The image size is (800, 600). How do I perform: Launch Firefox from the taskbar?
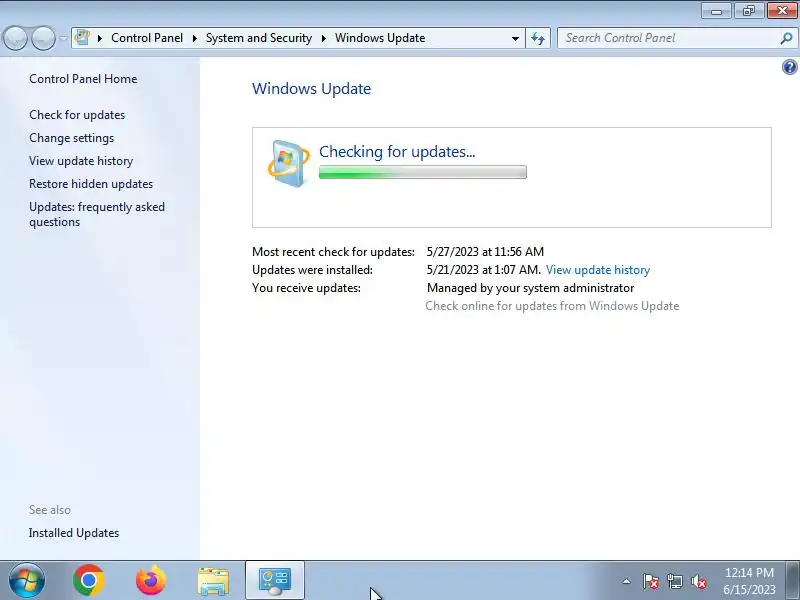pyautogui.click(x=151, y=580)
